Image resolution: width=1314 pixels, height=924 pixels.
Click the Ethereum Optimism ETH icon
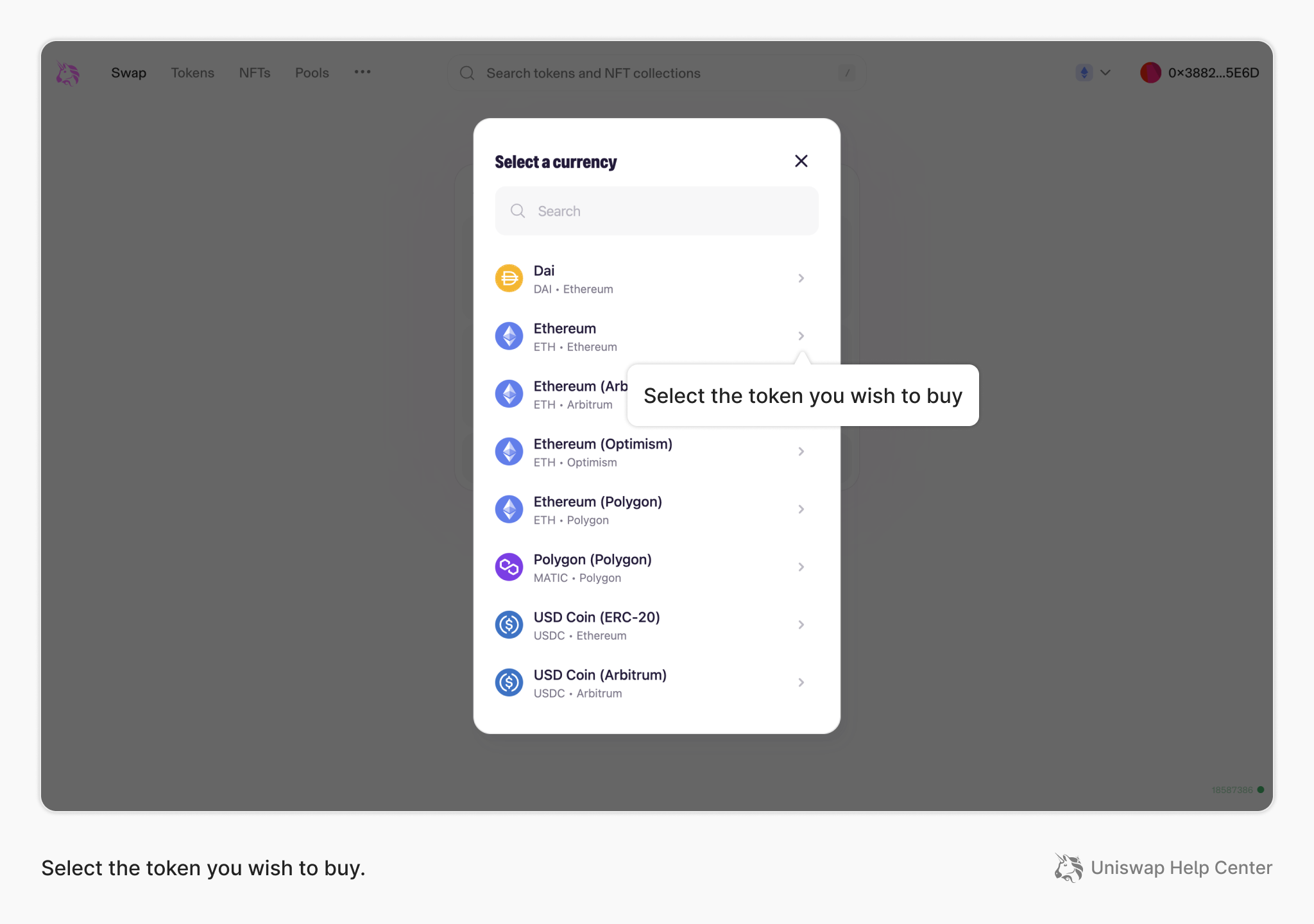pyautogui.click(x=510, y=451)
